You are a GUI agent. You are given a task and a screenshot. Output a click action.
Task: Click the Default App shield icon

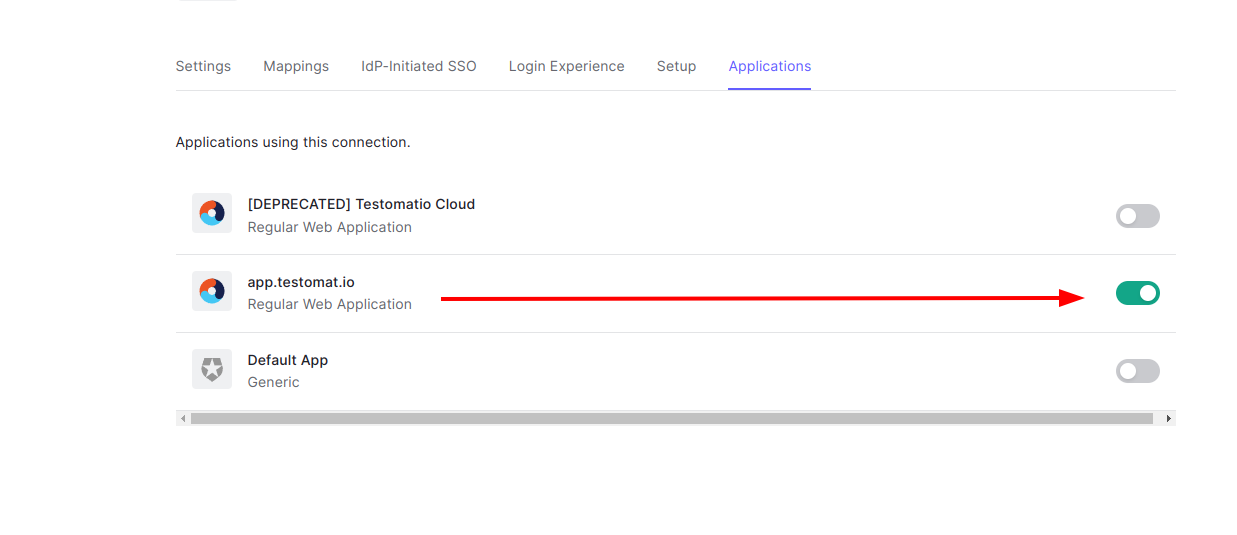point(212,369)
